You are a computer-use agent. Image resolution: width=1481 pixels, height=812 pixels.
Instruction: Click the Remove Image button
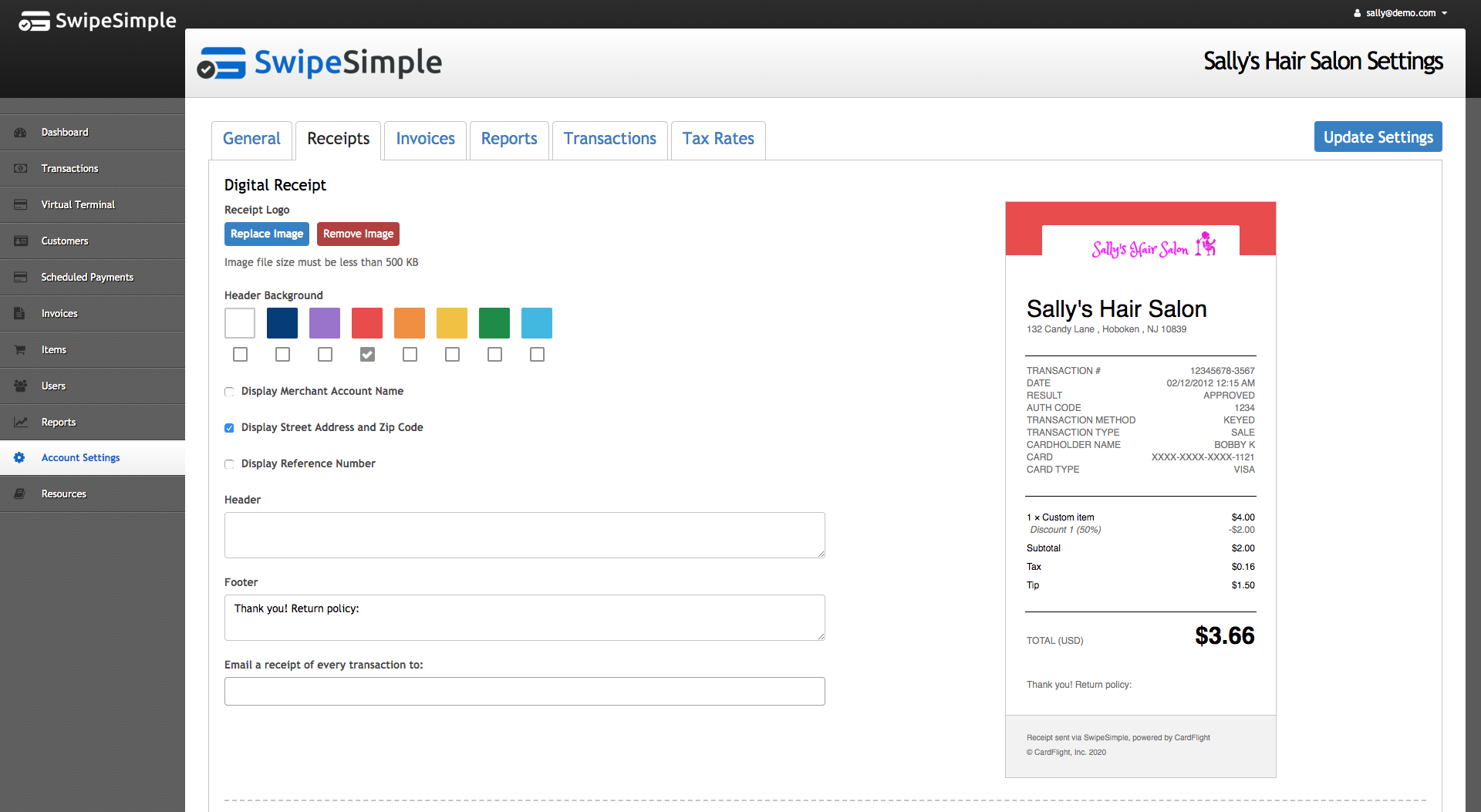click(x=358, y=234)
